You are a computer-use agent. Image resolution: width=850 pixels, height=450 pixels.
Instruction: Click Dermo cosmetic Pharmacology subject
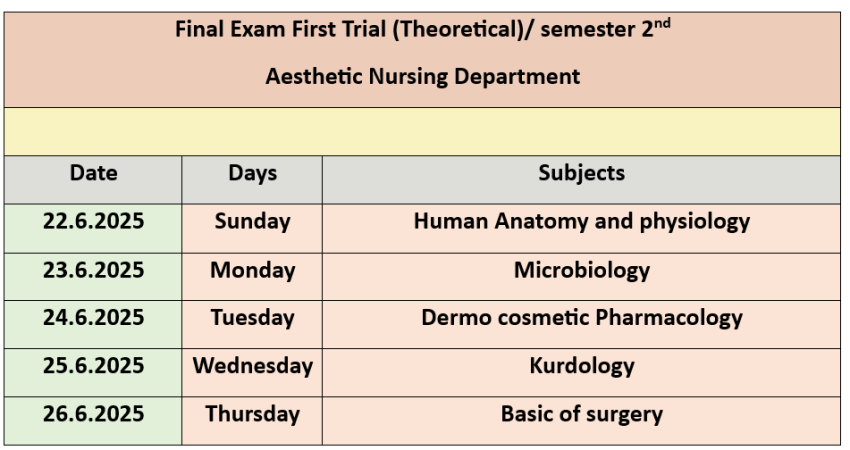coord(581,318)
